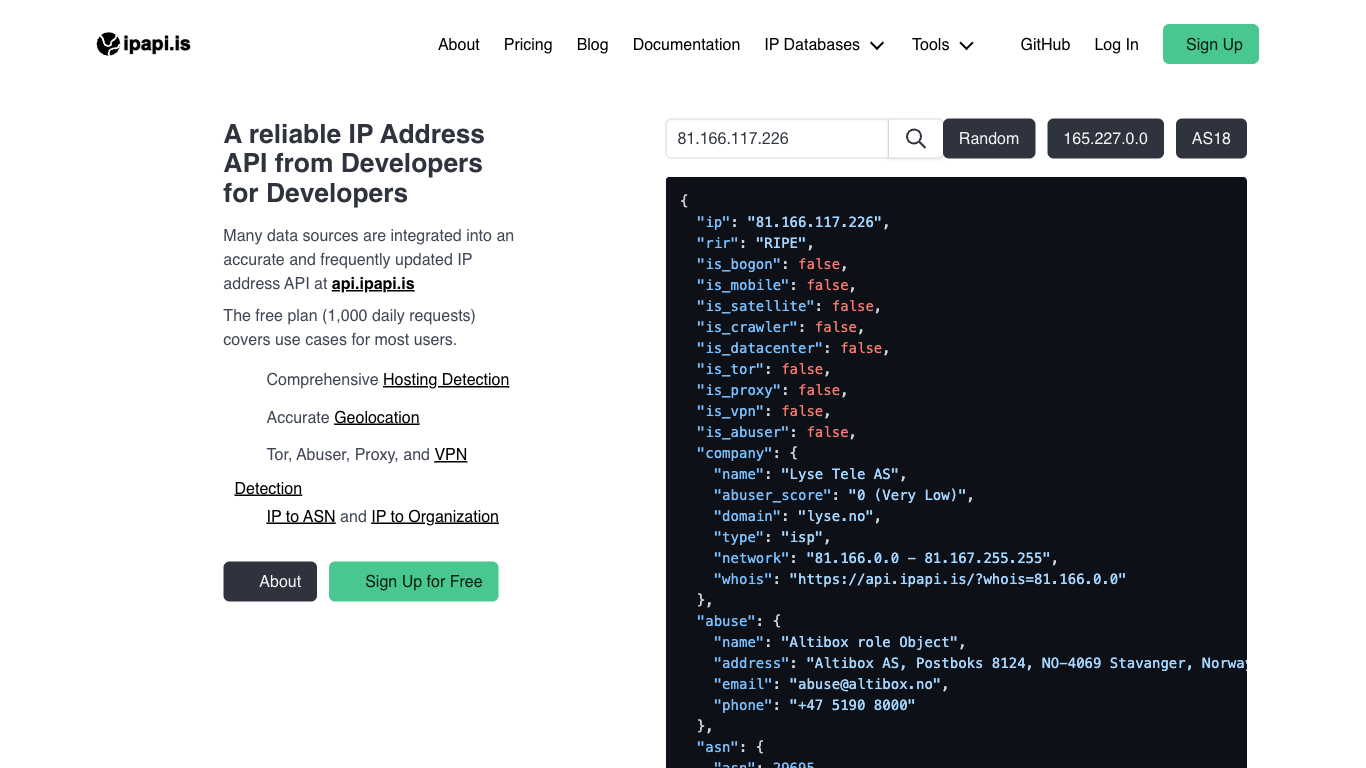Visit the GitHub link in header
Viewport: 1366px width, 768px height.
(x=1045, y=44)
